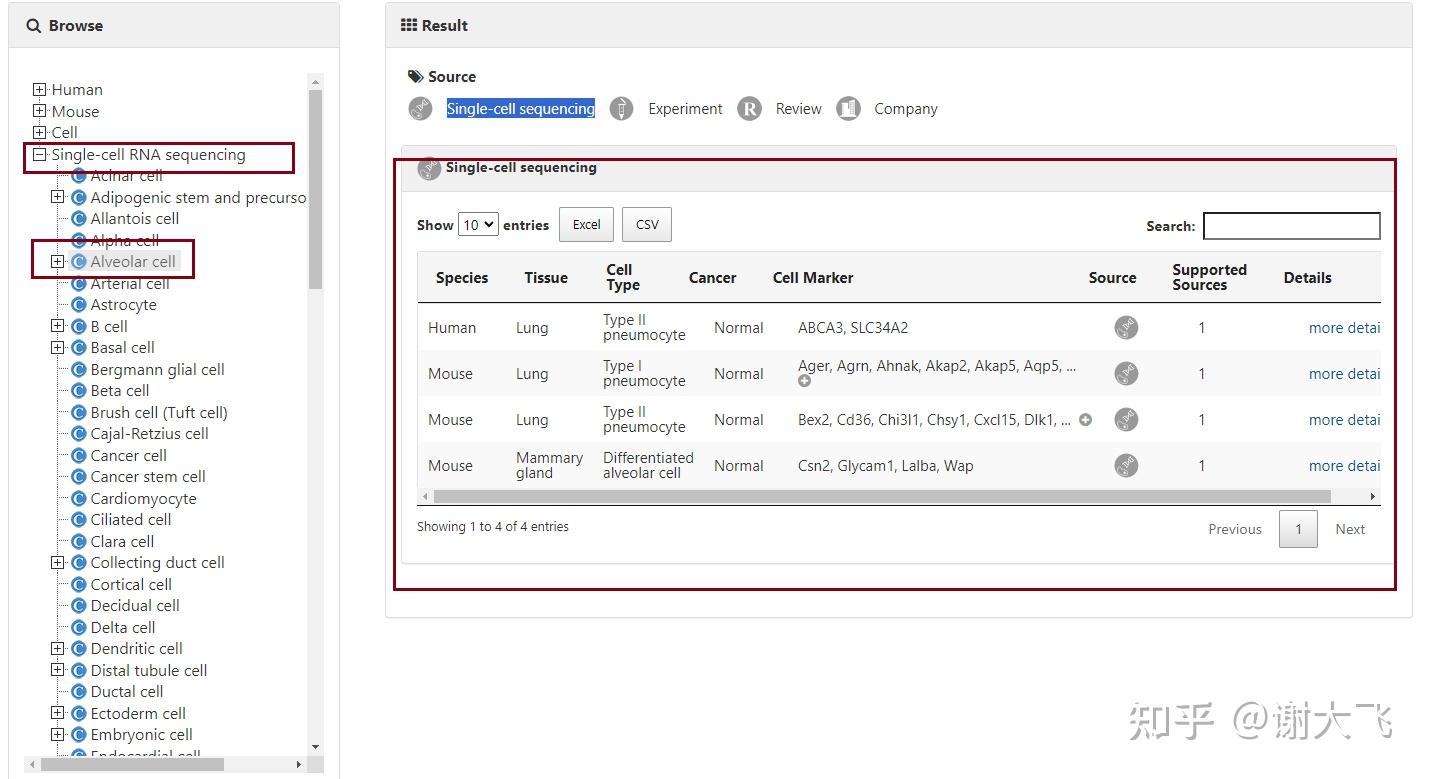
Task: Collapse Single-cell RNA sequencing node
Action: 40,155
